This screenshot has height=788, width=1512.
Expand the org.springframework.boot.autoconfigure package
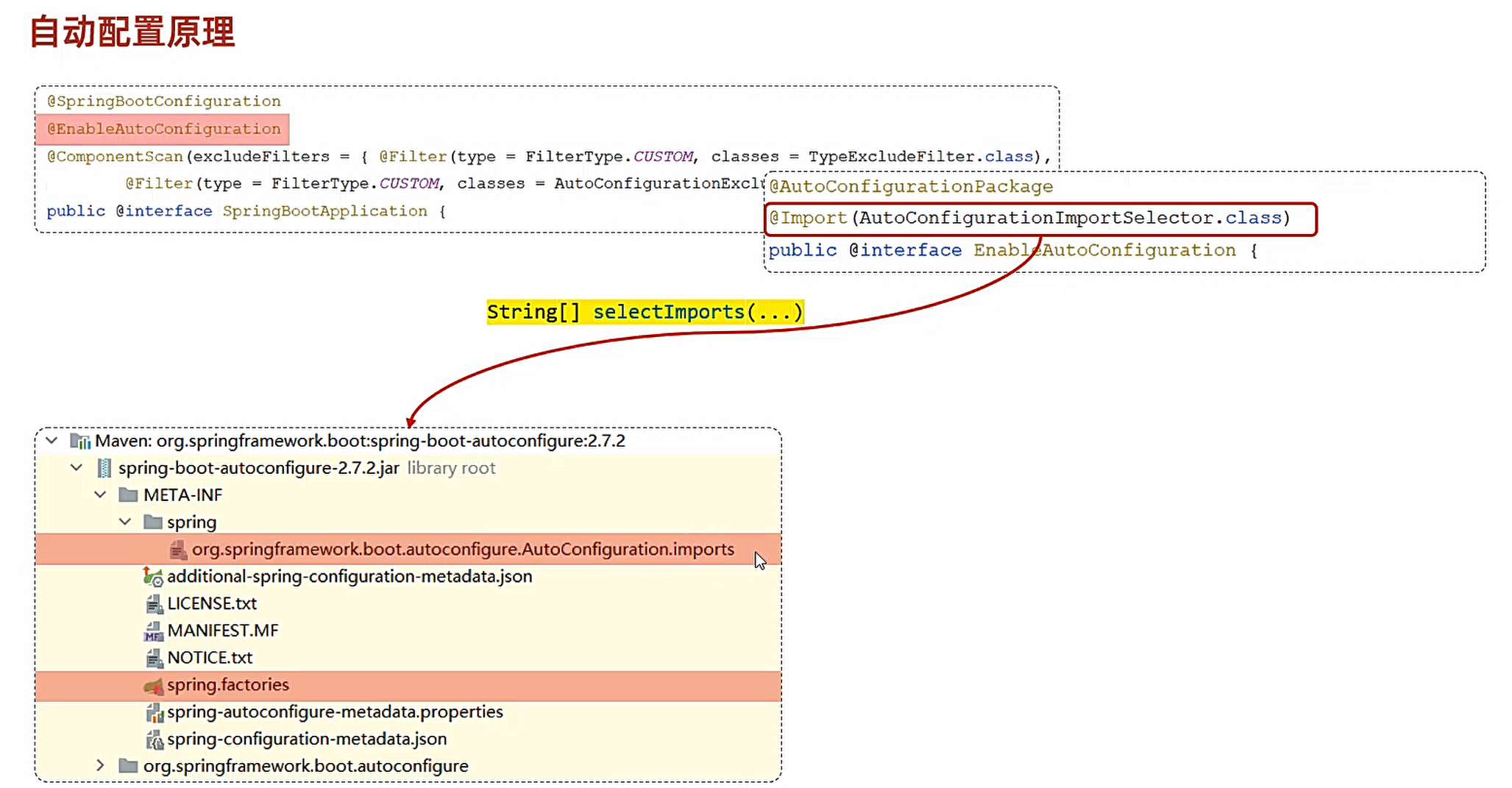tap(101, 766)
